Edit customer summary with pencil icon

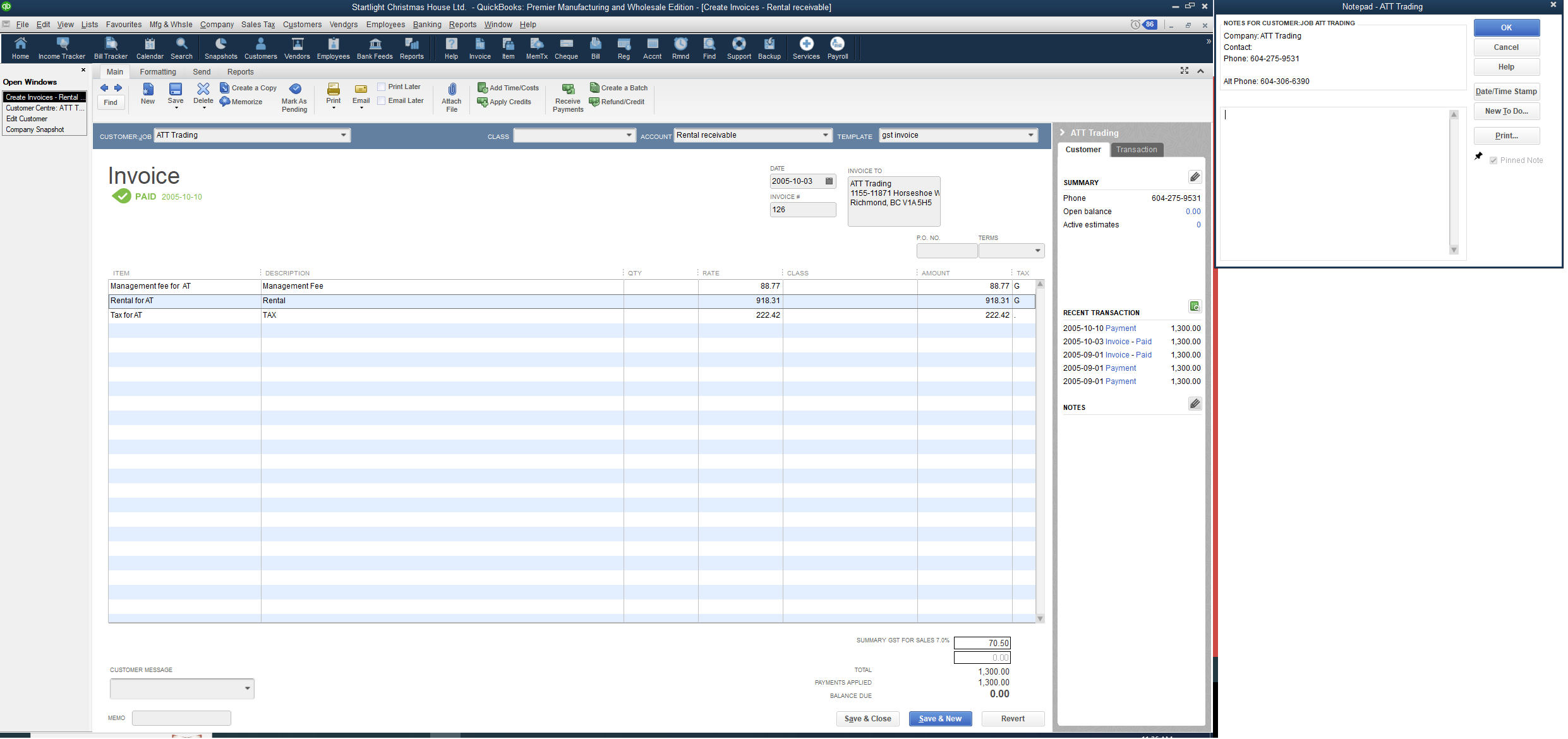pos(1195,177)
